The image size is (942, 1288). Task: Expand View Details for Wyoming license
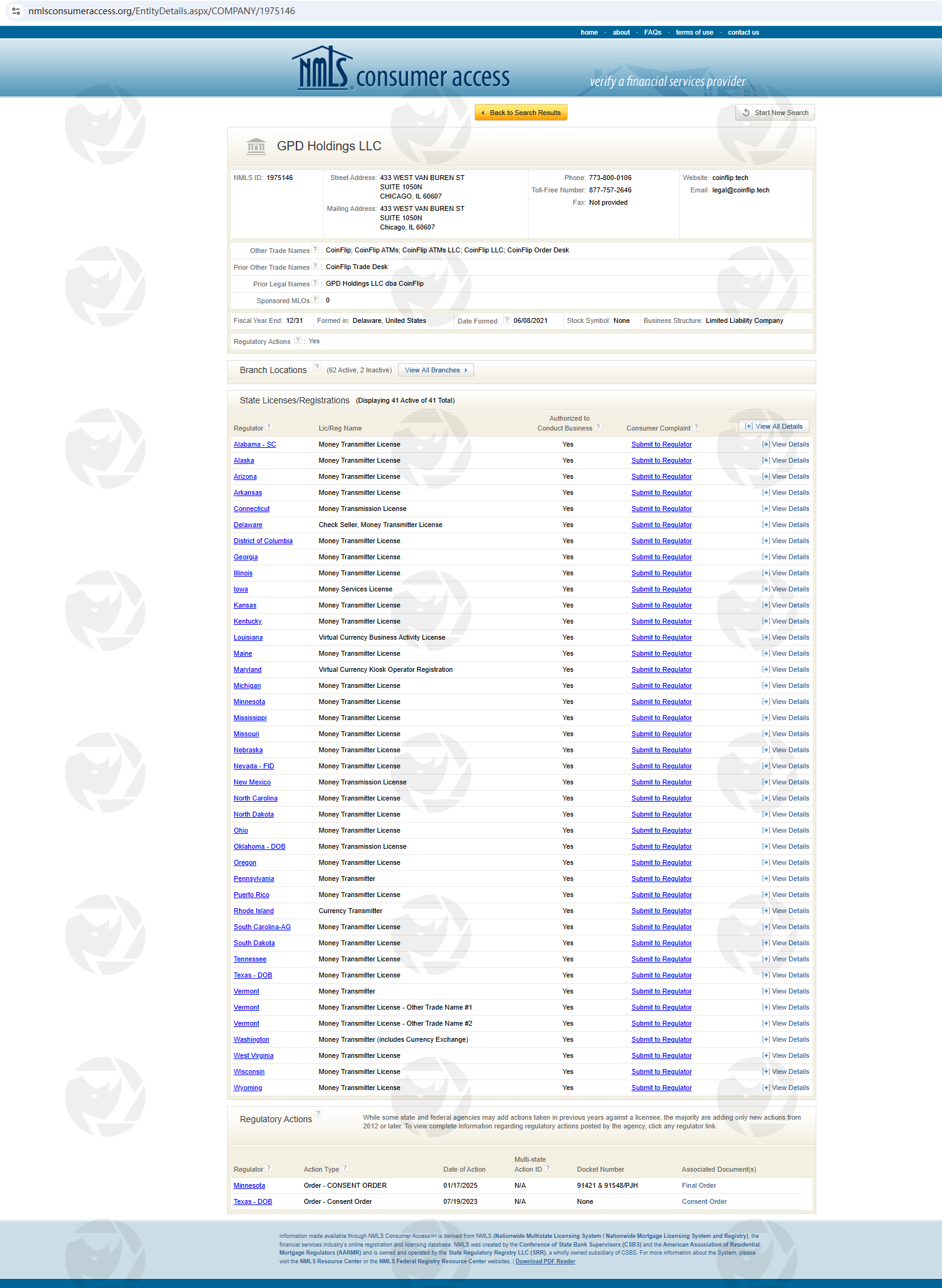click(x=785, y=1088)
